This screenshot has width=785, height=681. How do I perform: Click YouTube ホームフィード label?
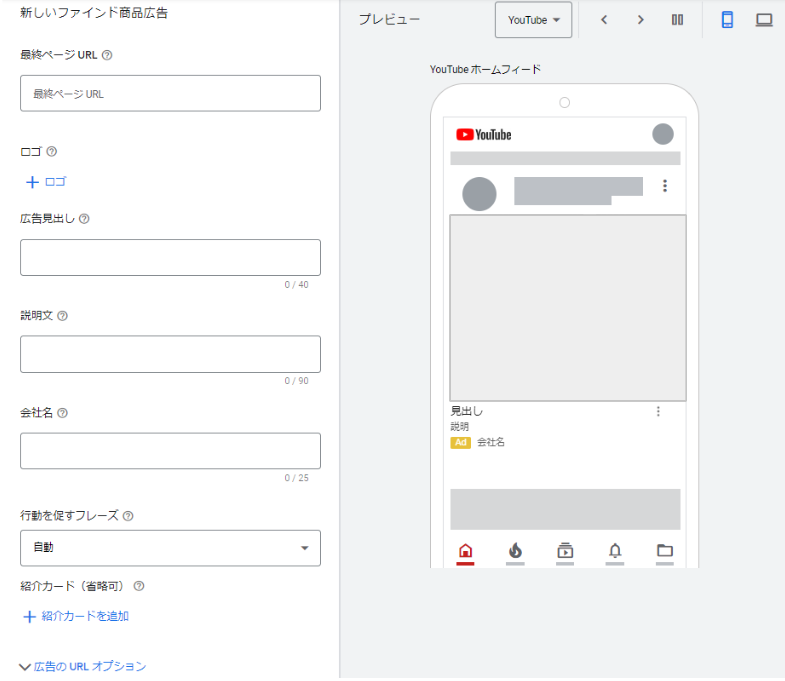[x=485, y=70]
